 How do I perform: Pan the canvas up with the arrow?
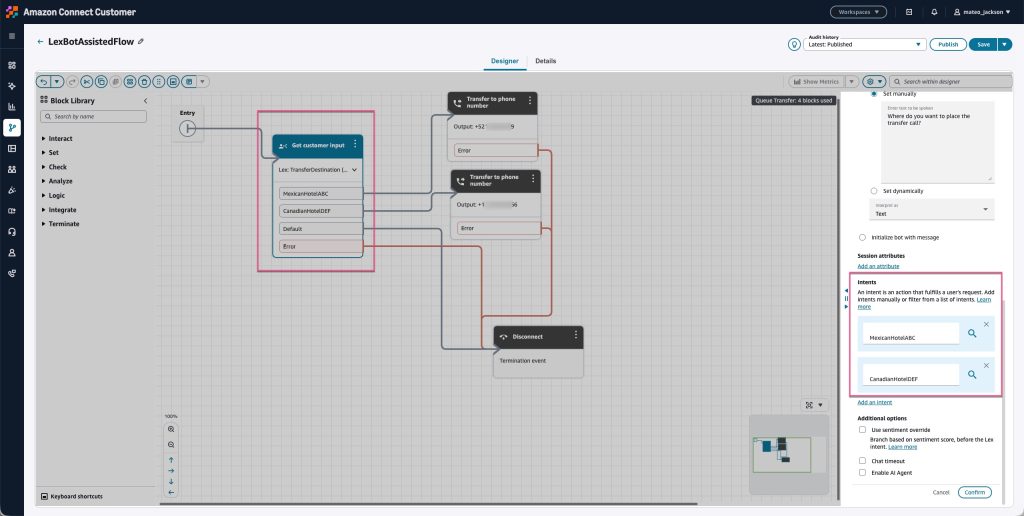click(171, 460)
